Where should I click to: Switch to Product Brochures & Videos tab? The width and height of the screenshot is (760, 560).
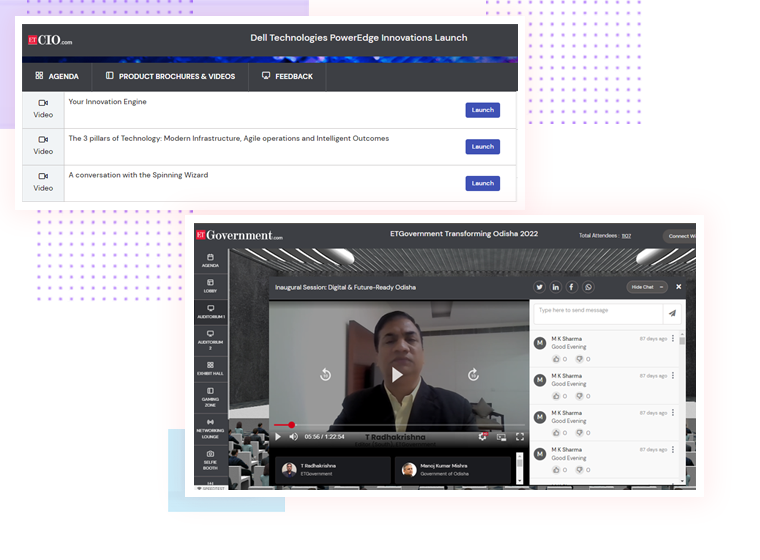pyautogui.click(x=170, y=76)
